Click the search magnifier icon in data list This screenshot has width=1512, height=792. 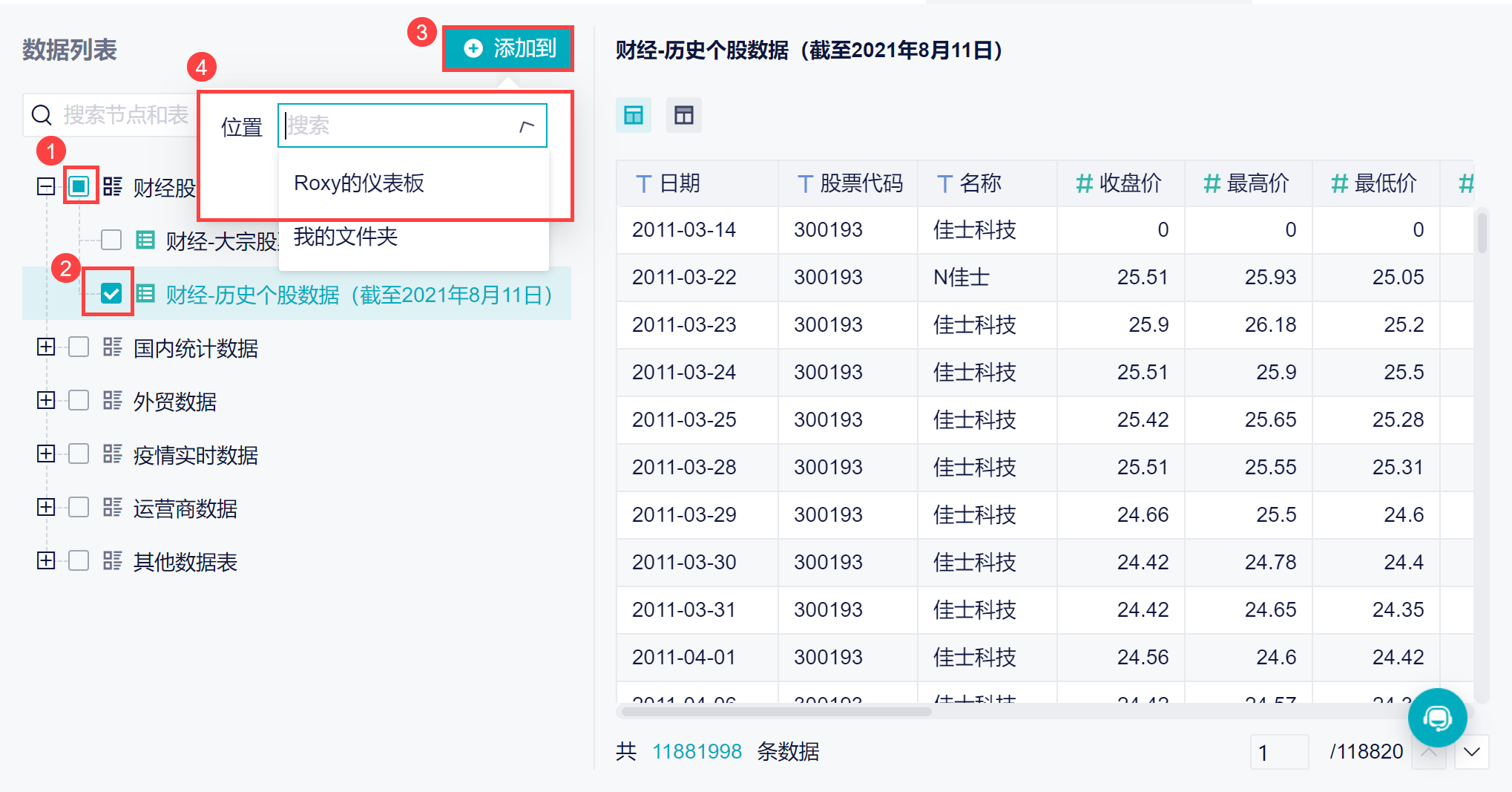(x=42, y=115)
